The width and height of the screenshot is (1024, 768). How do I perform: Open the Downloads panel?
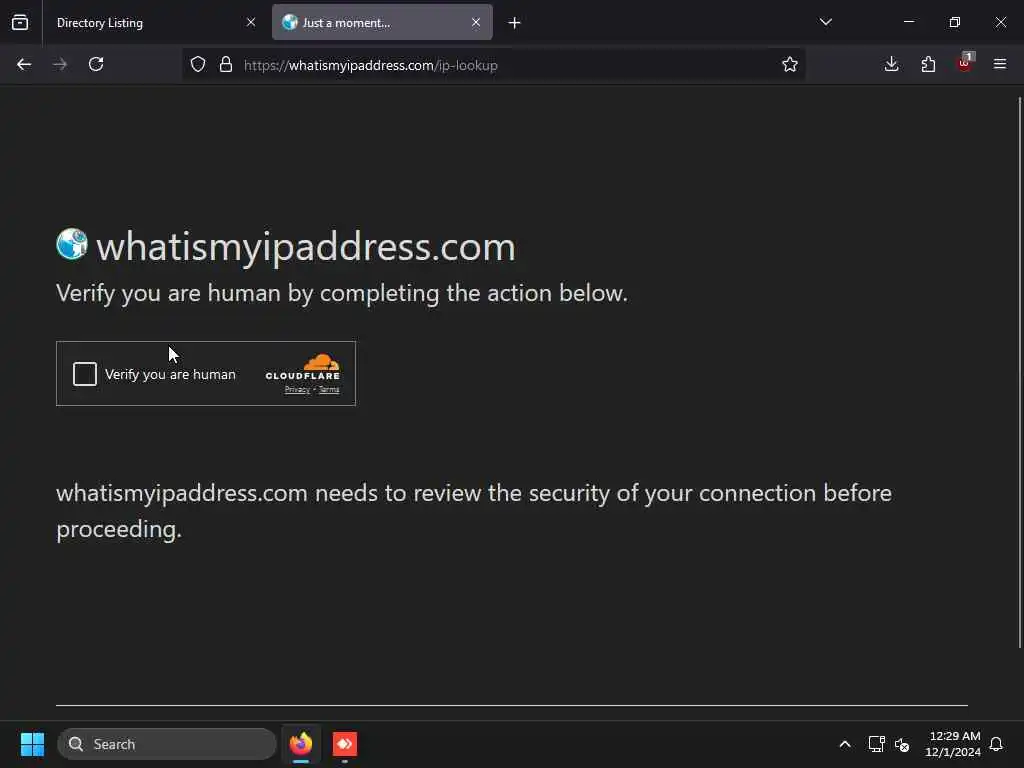click(x=891, y=64)
